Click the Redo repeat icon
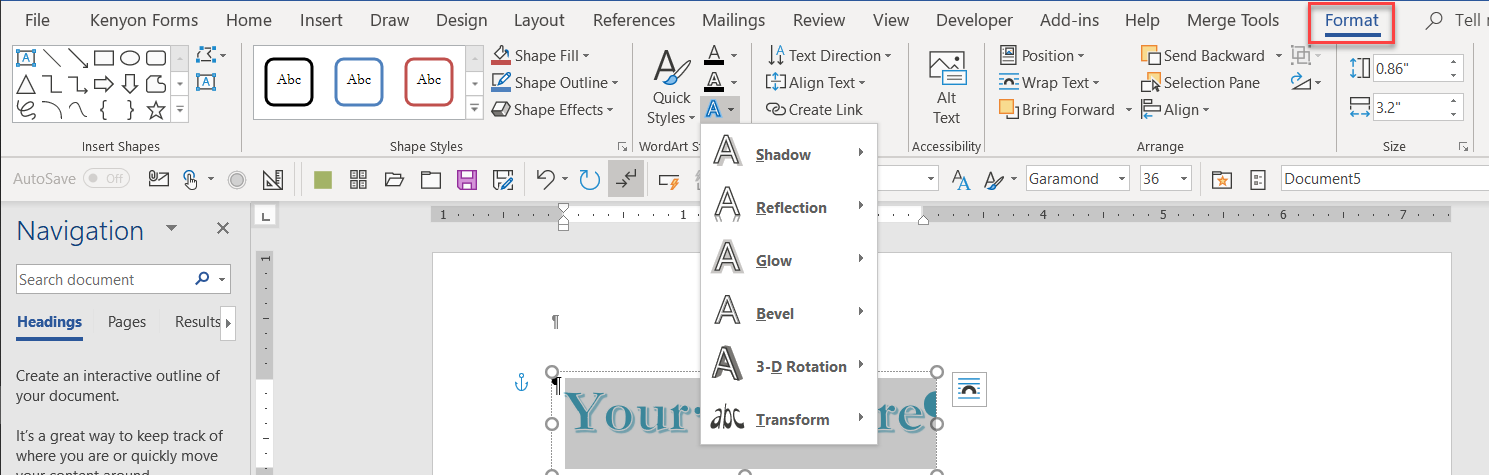 [x=590, y=180]
